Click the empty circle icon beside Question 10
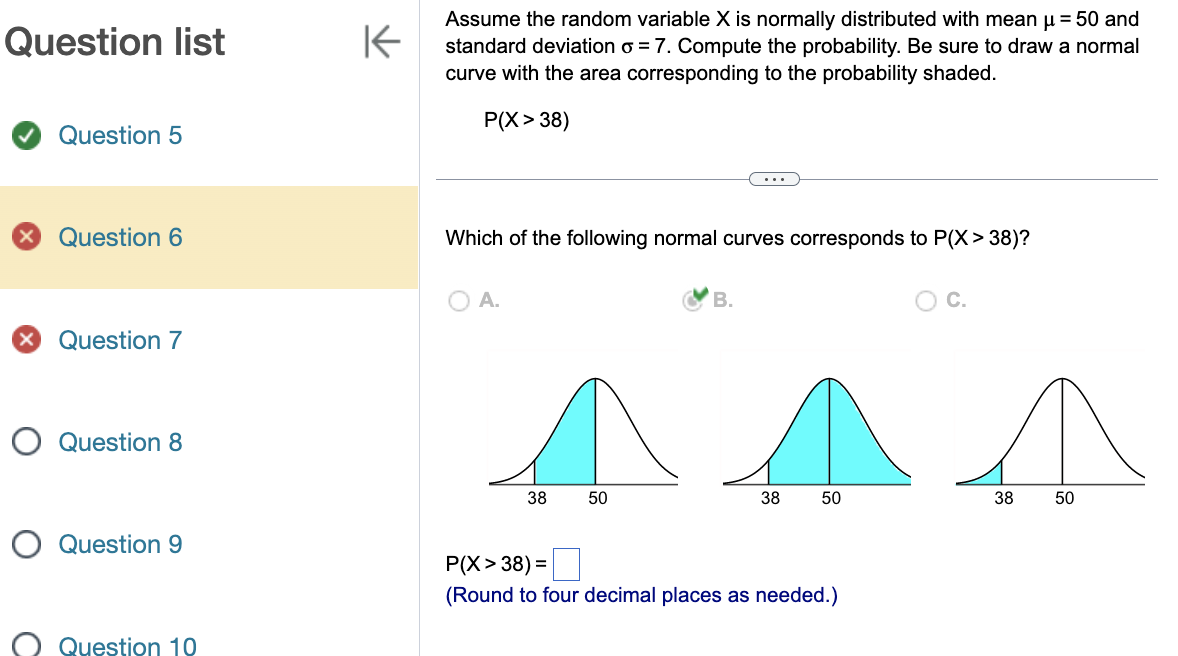 [24, 645]
